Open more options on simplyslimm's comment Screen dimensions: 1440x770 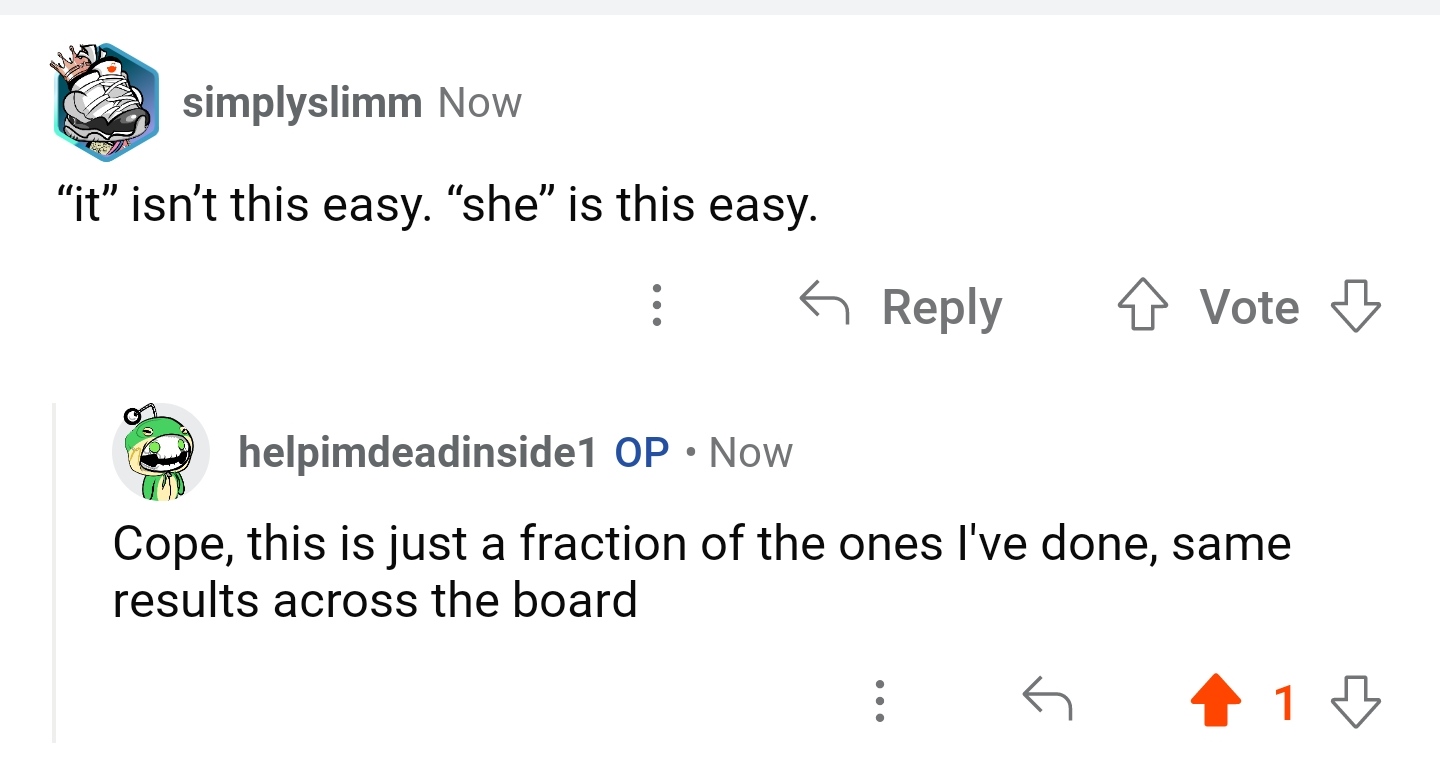tap(656, 306)
